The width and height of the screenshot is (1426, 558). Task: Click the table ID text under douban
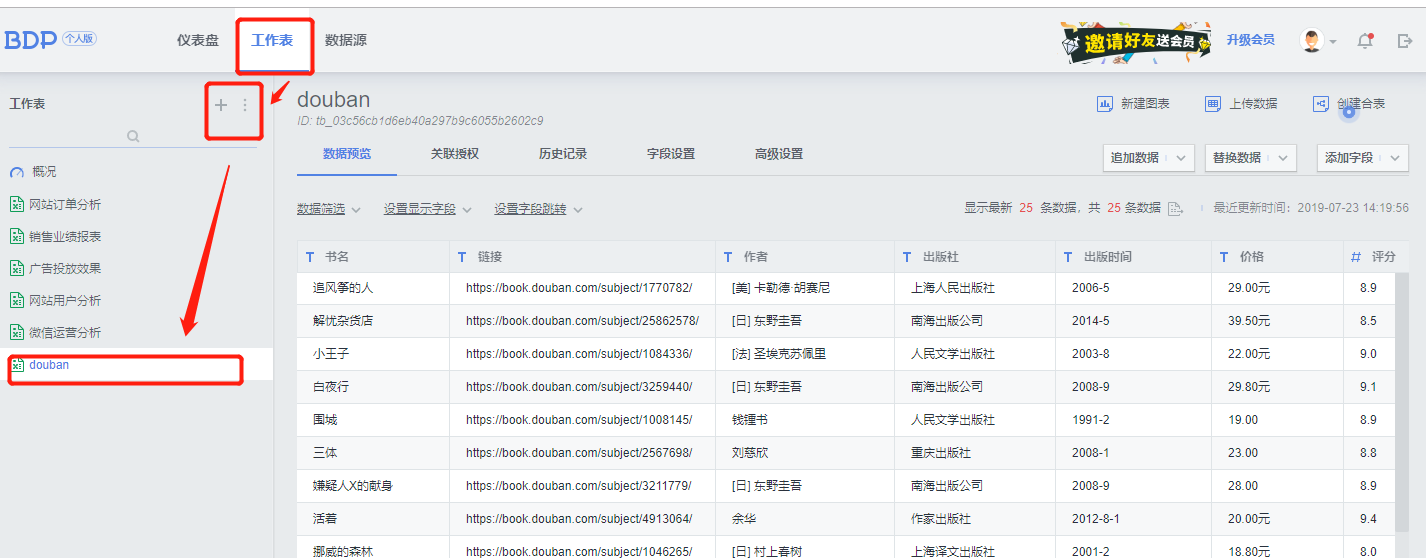pos(420,121)
